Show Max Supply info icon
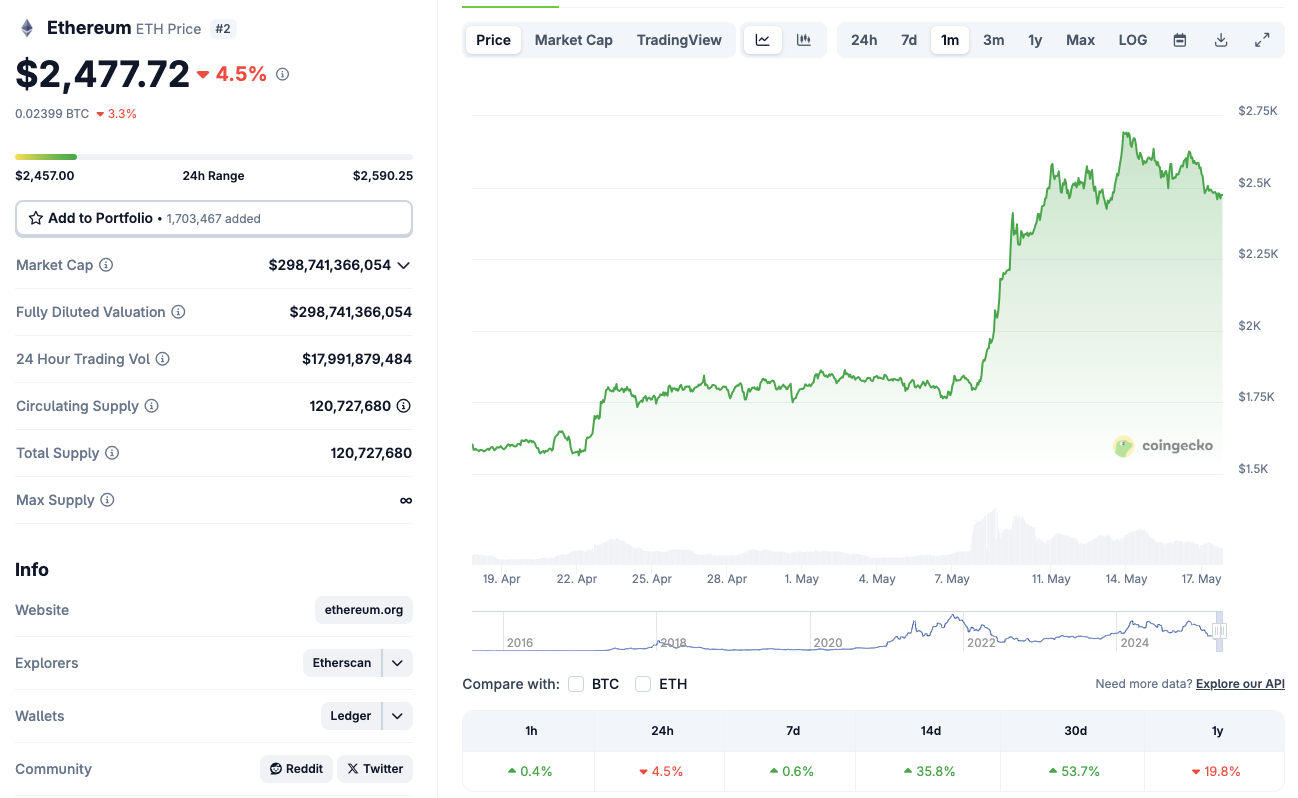1298x798 pixels. tap(107, 500)
